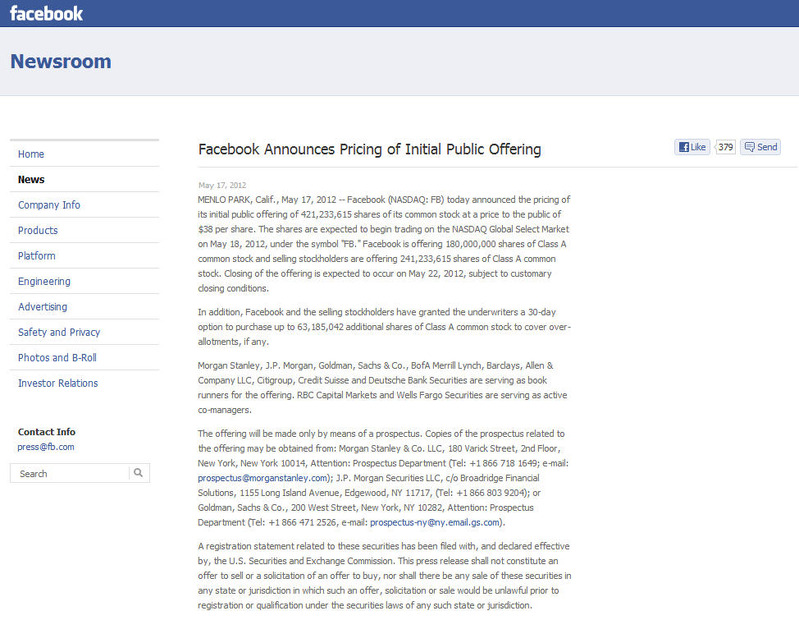799x620 pixels.
Task: Click the Newsroom heading
Action: coord(61,61)
